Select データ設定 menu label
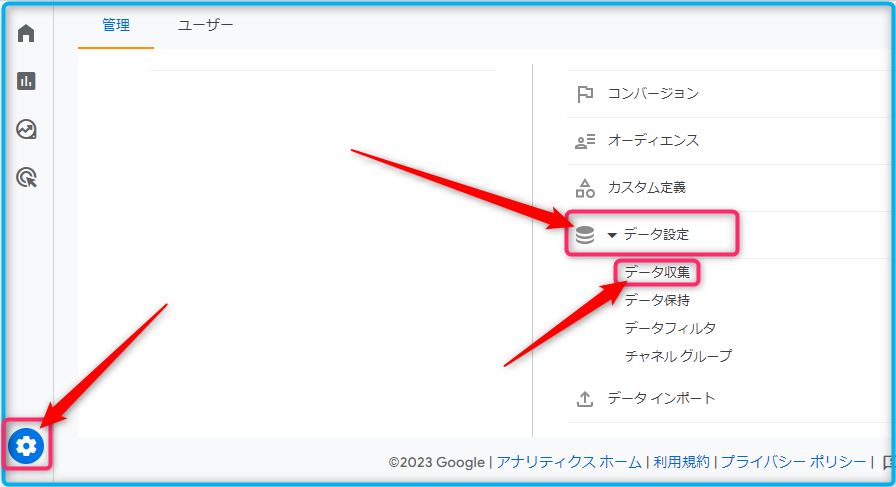 click(656, 234)
